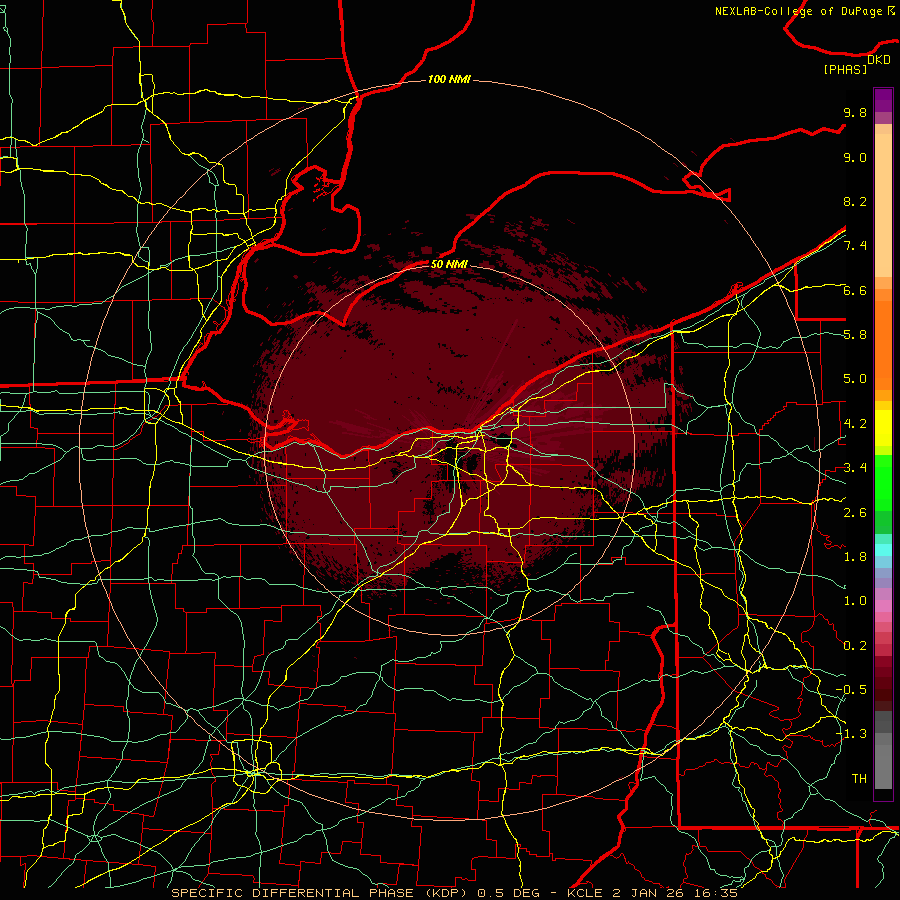Click the 1.0 color scale value
This screenshot has width=900, height=900.
pos(855,601)
